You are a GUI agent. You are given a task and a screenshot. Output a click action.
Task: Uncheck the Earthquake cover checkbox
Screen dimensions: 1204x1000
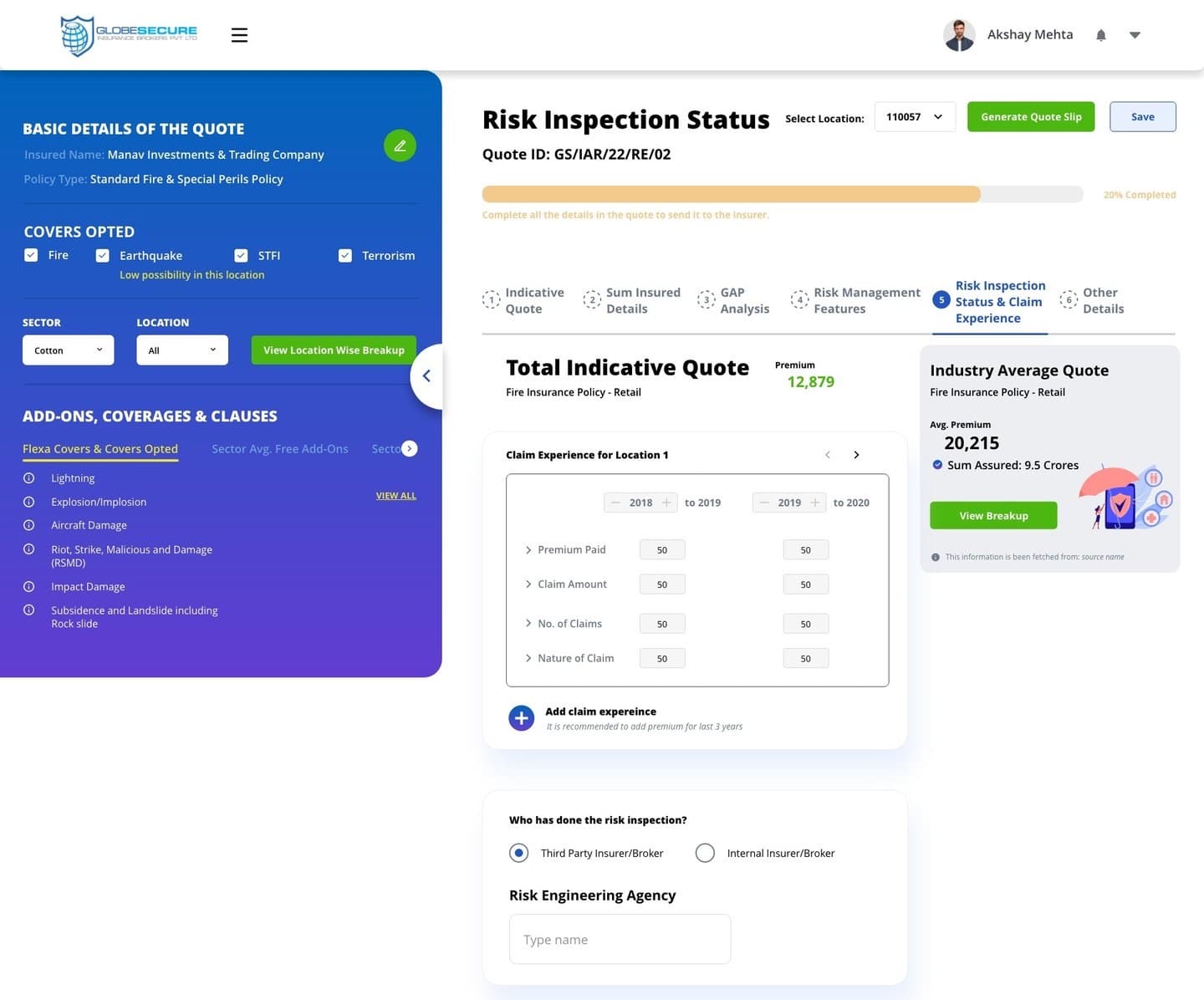(x=102, y=256)
